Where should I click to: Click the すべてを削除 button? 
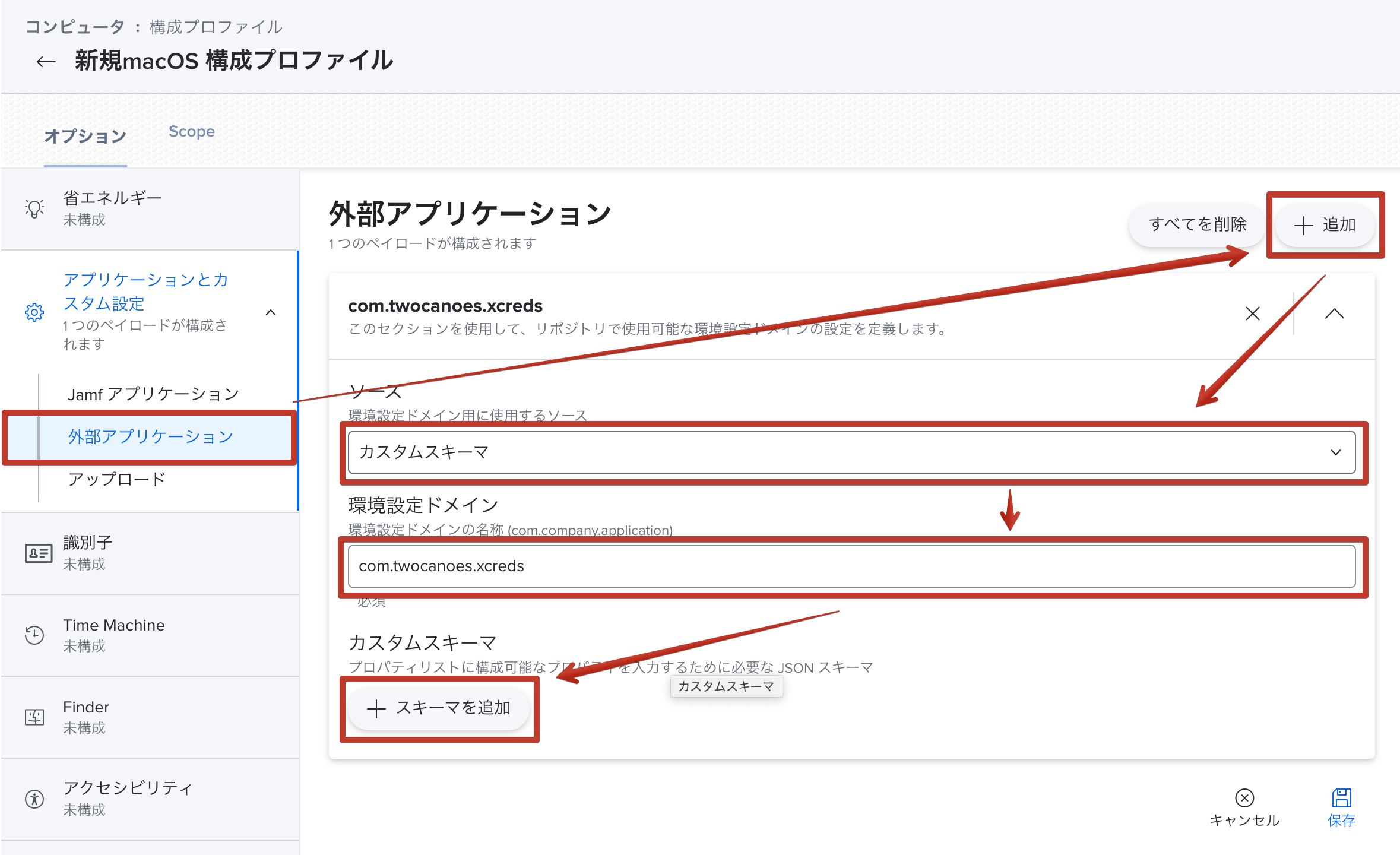pyautogui.click(x=1198, y=224)
